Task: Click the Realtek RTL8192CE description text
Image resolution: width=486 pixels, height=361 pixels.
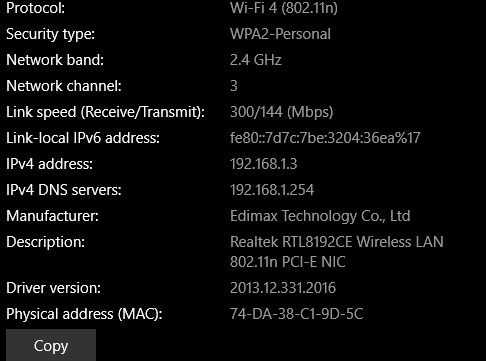Action: click(x=337, y=252)
